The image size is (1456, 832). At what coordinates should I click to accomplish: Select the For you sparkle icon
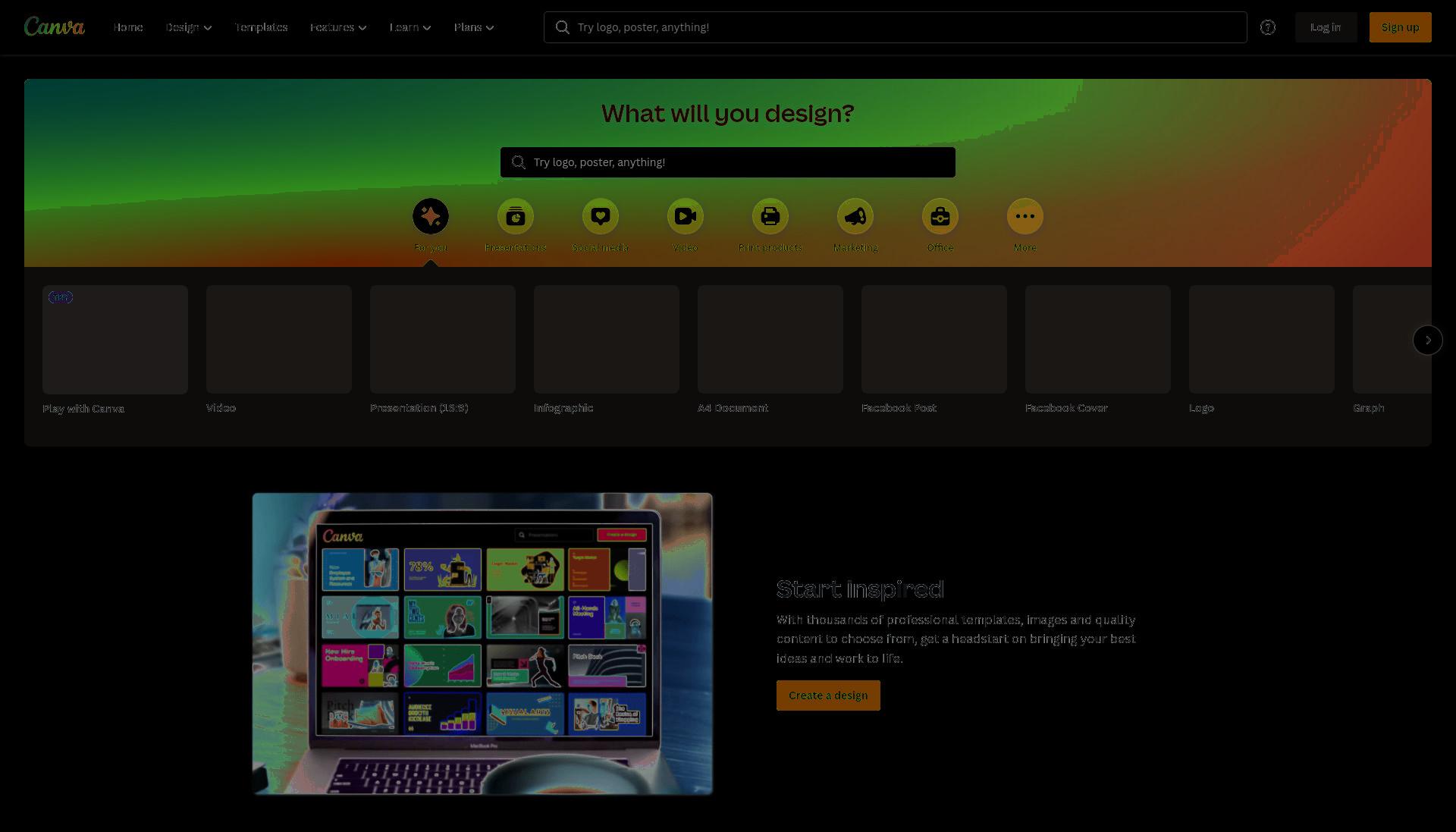(x=431, y=216)
